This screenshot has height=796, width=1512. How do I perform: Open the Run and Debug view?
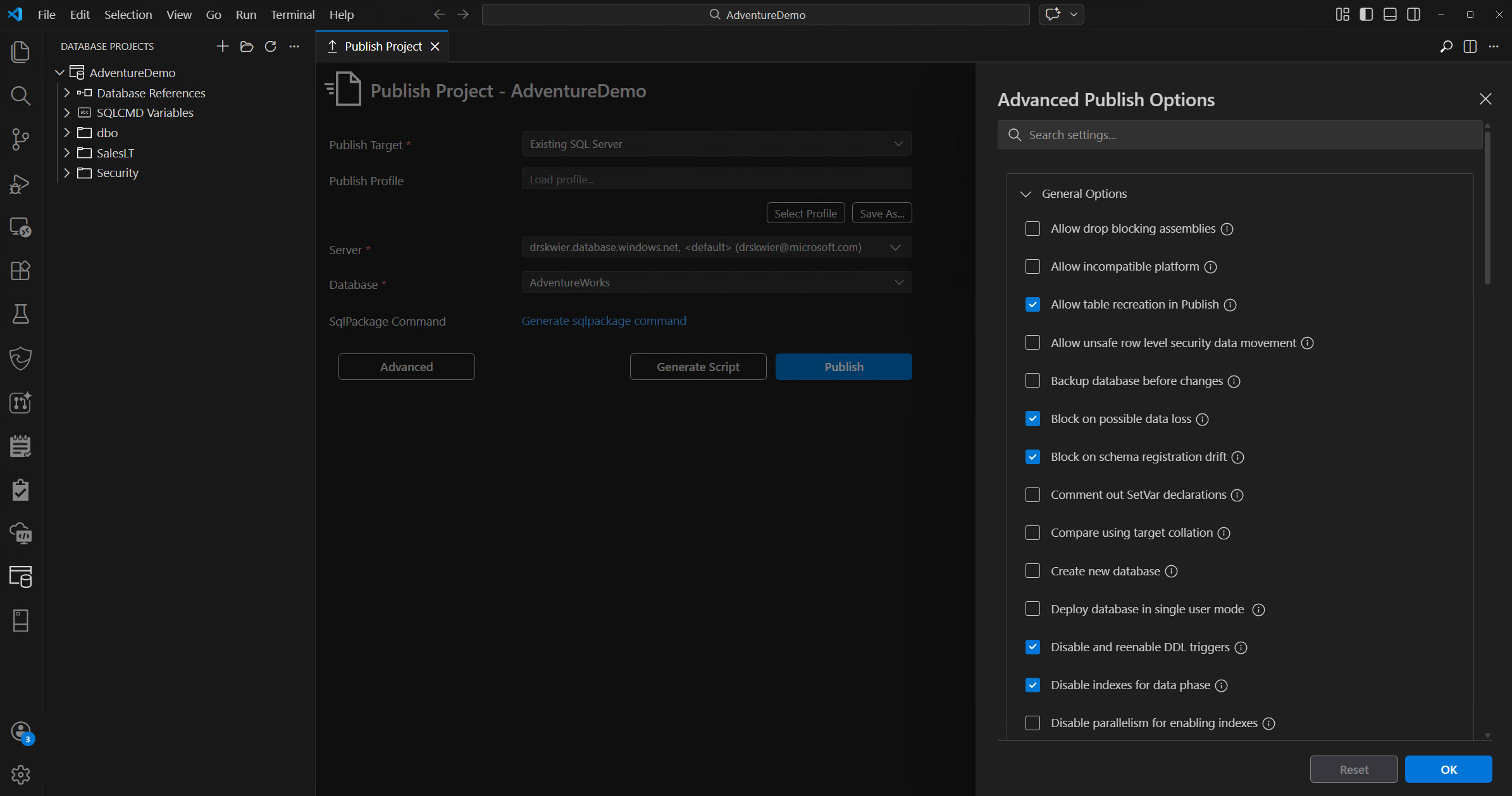[x=20, y=184]
